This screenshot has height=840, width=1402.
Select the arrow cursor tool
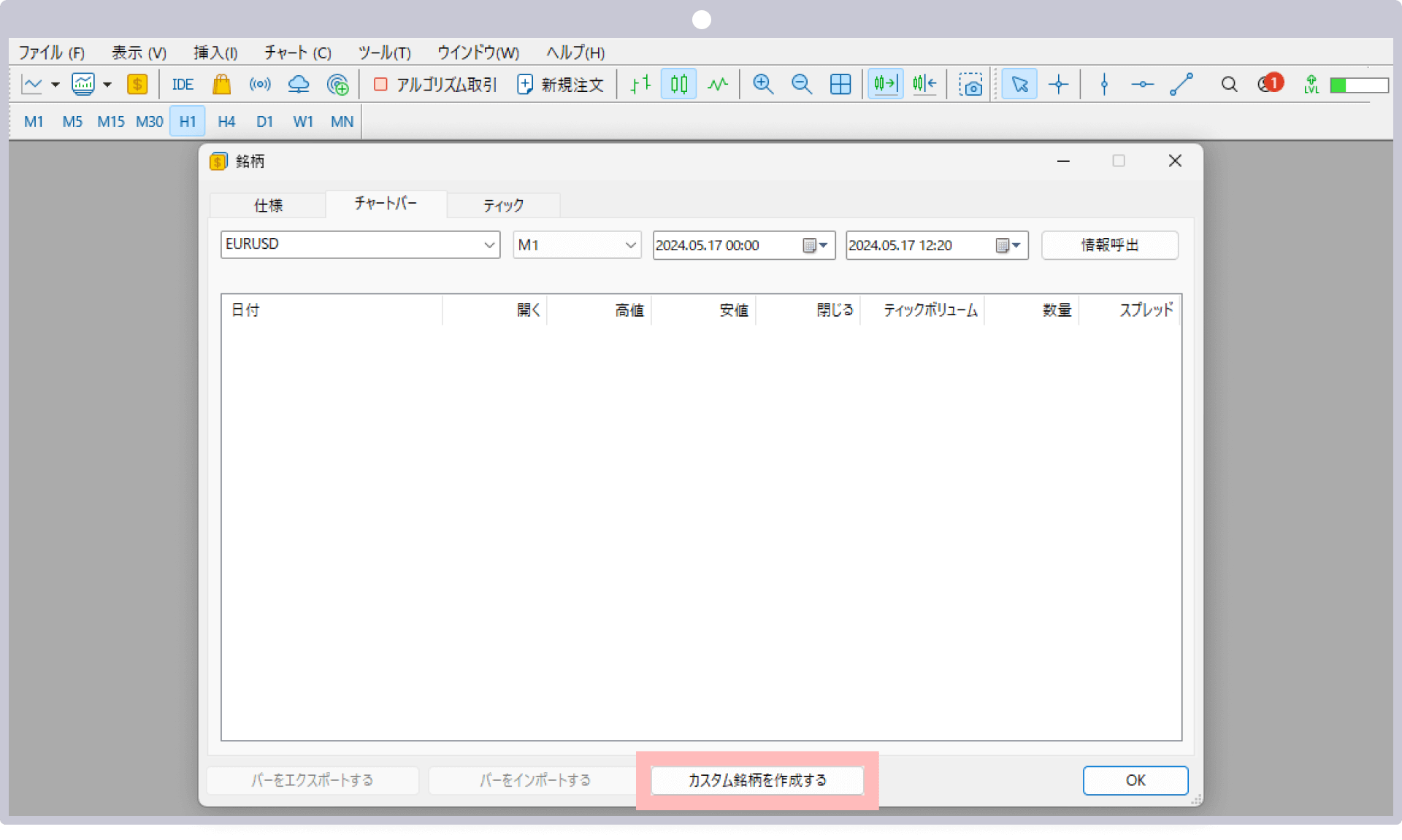tap(1019, 85)
